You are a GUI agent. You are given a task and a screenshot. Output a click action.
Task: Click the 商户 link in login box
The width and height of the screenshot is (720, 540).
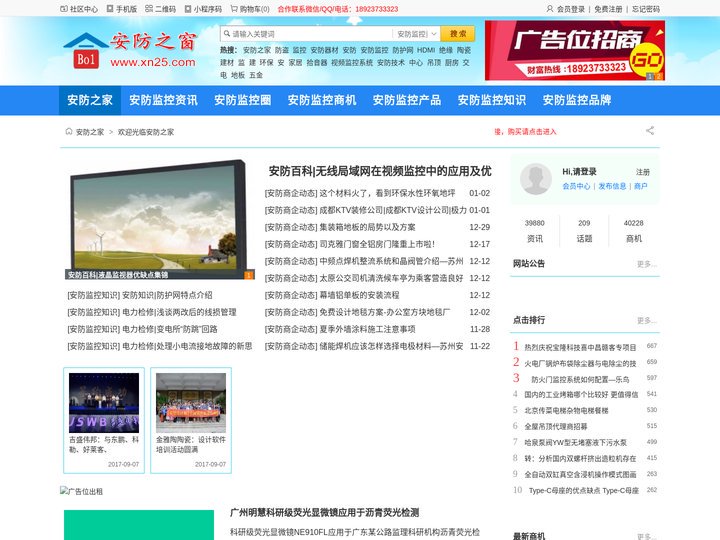641,186
